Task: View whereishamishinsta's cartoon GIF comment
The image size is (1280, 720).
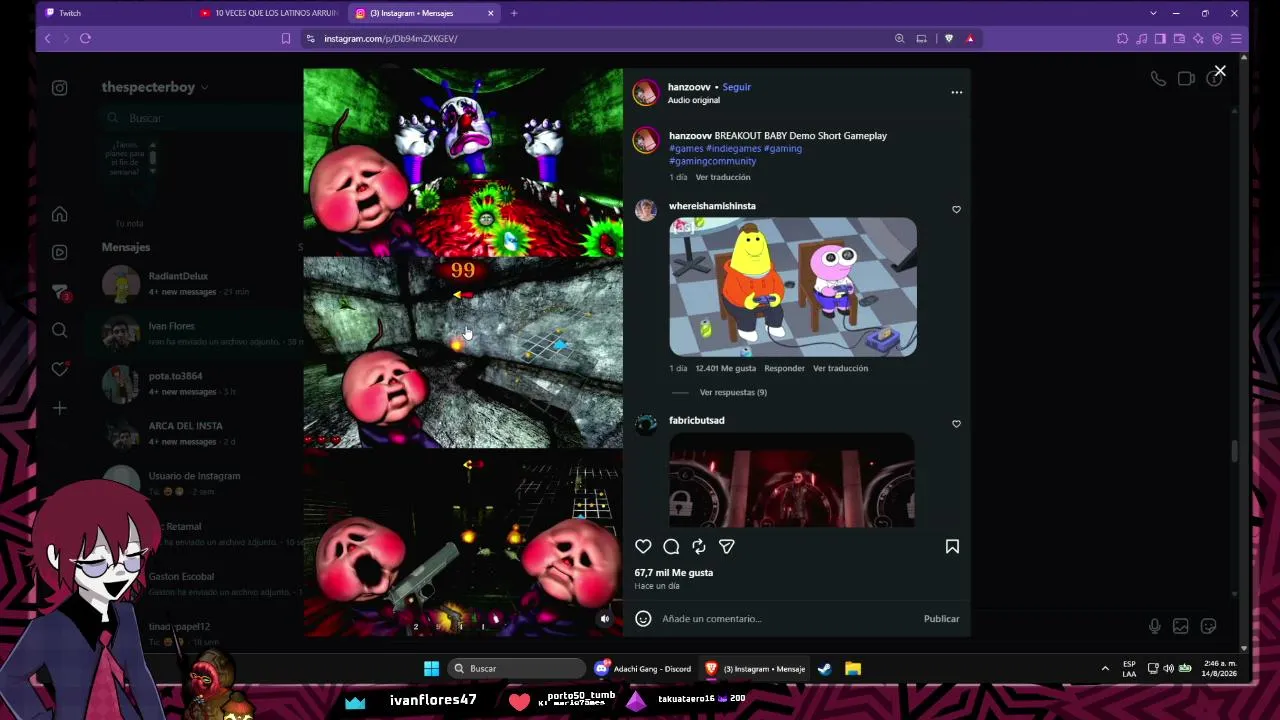Action: click(793, 287)
